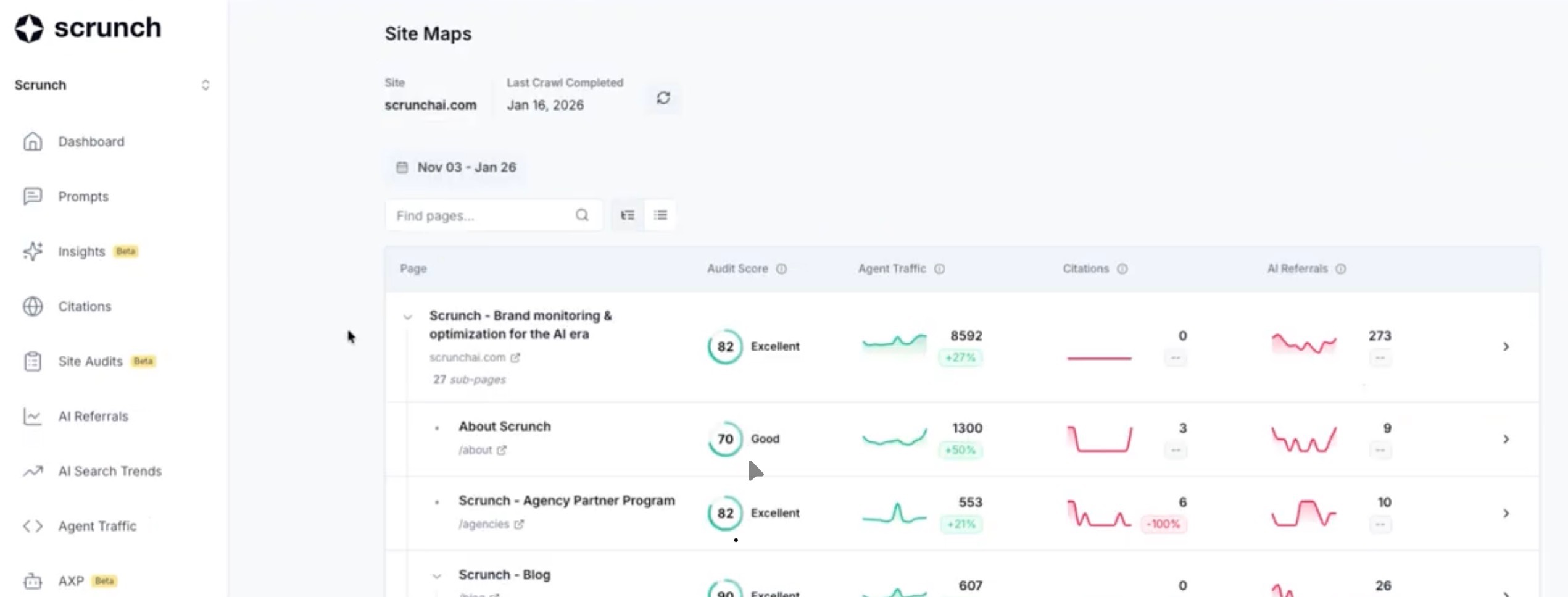Click the Page column header
Screen dimensions: 1568x597
coord(413,269)
